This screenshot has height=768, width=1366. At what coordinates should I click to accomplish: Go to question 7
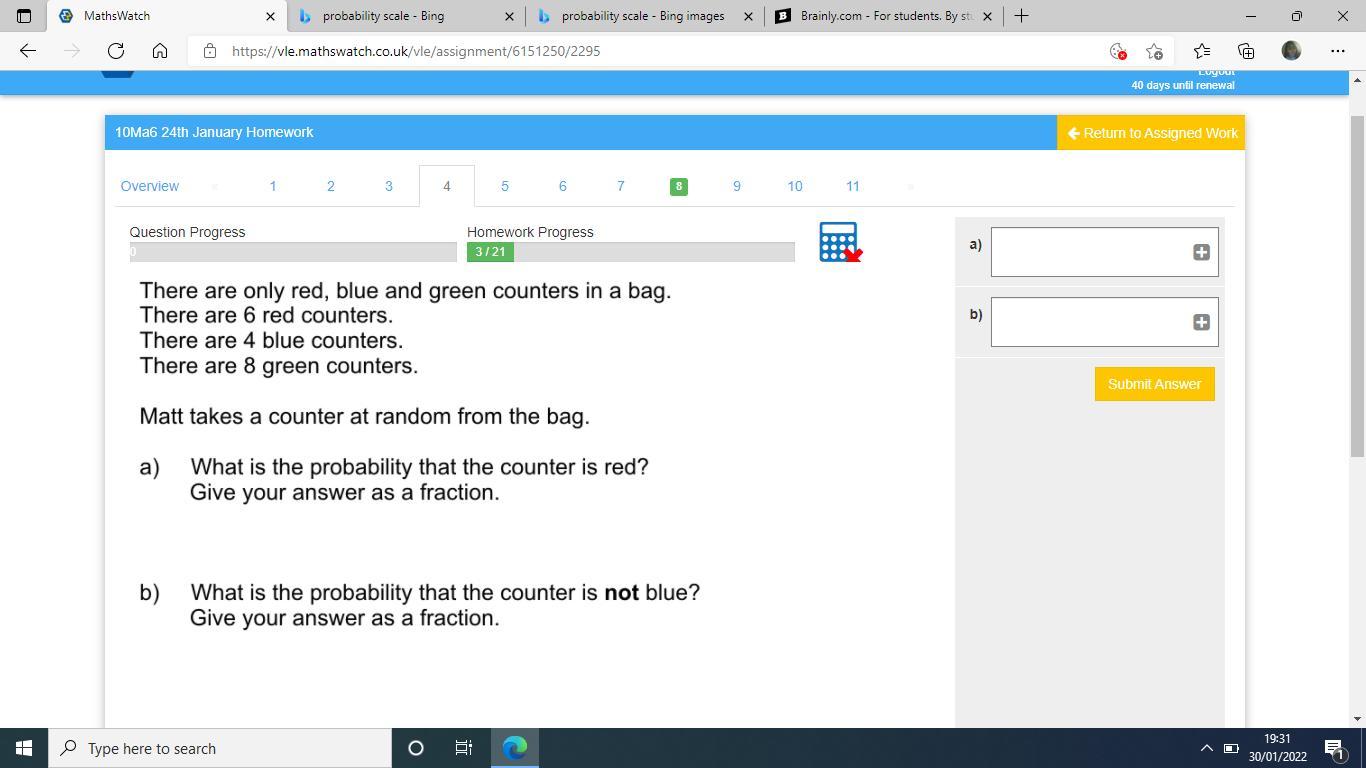[x=621, y=186]
